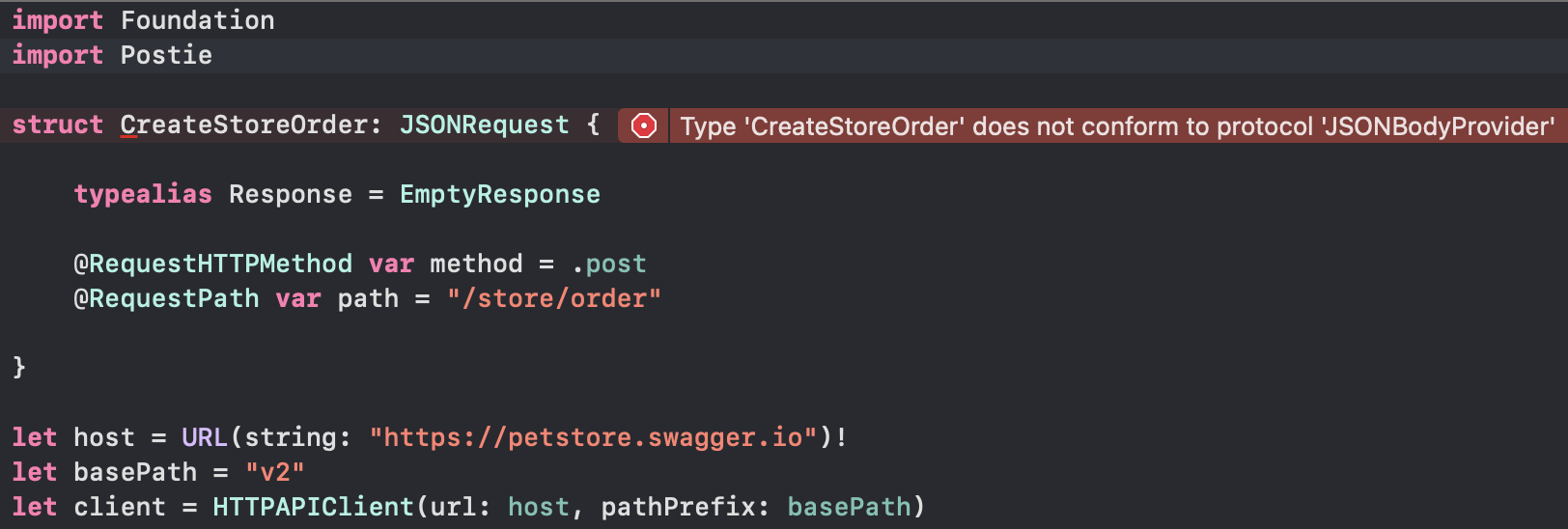Click the Foundation import name
Image resolution: width=1568 pixels, height=529 pixels.
197,20
